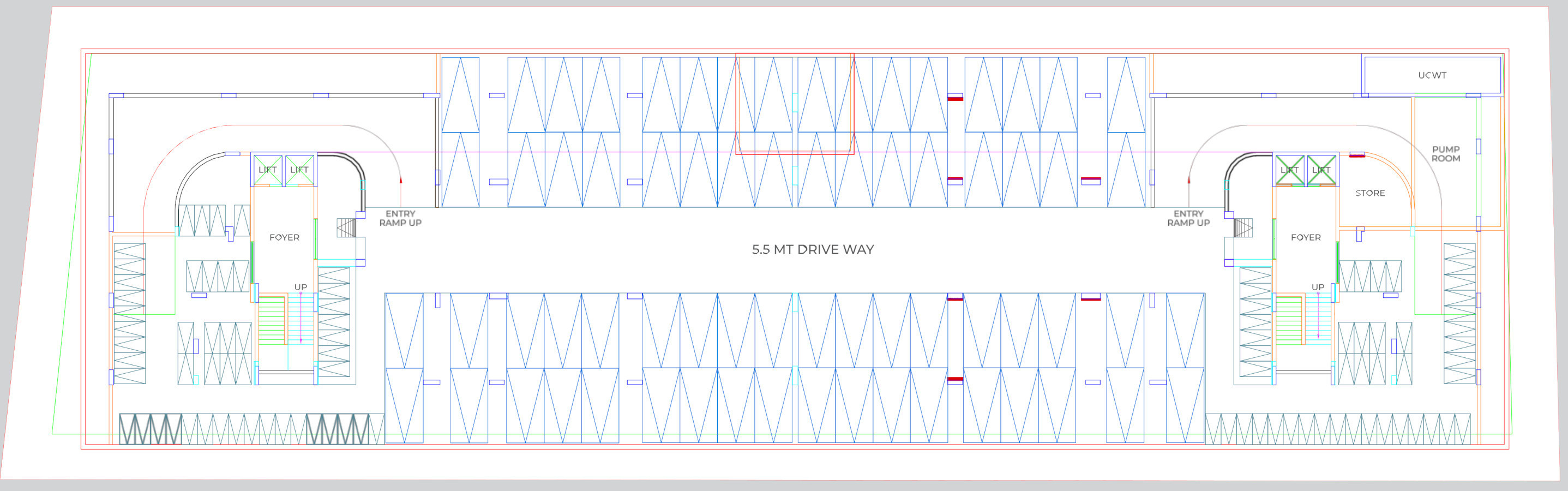Click the leftmost LIFT box in left core
Image resolution: width=1568 pixels, height=491 pixels.
pos(267,170)
